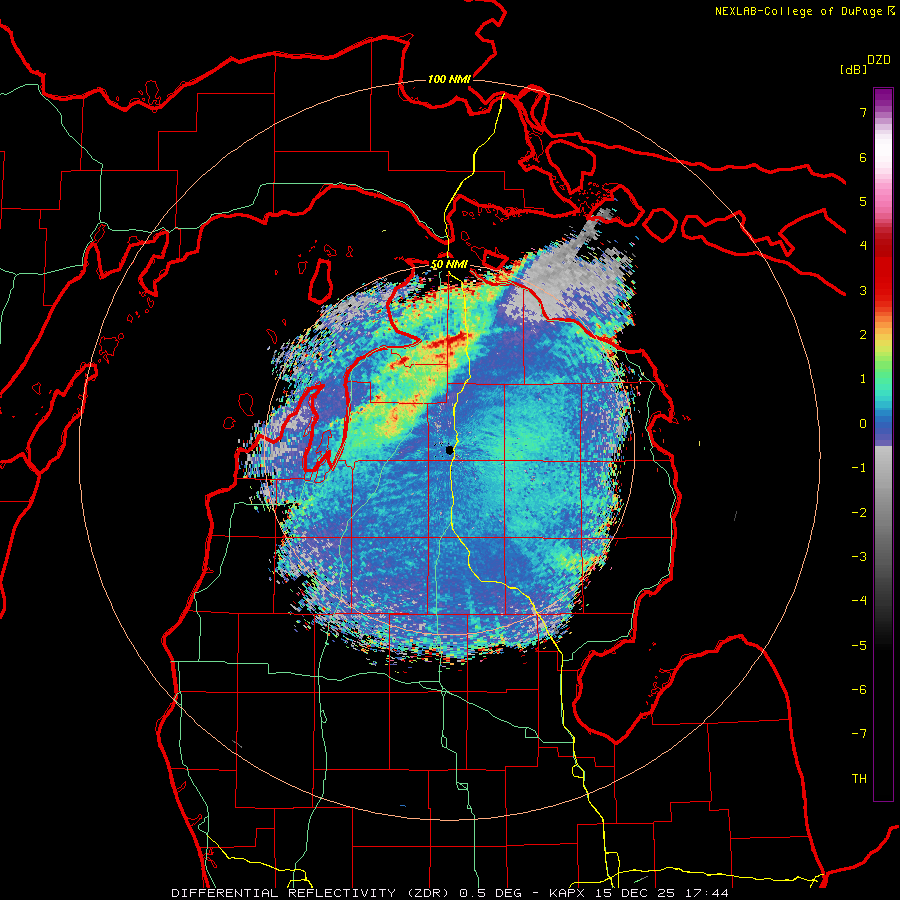Click the DIFFERENTIAL REFLECTIVITY (ZDR) product title
This screenshot has height=900, width=900.
coord(312,893)
